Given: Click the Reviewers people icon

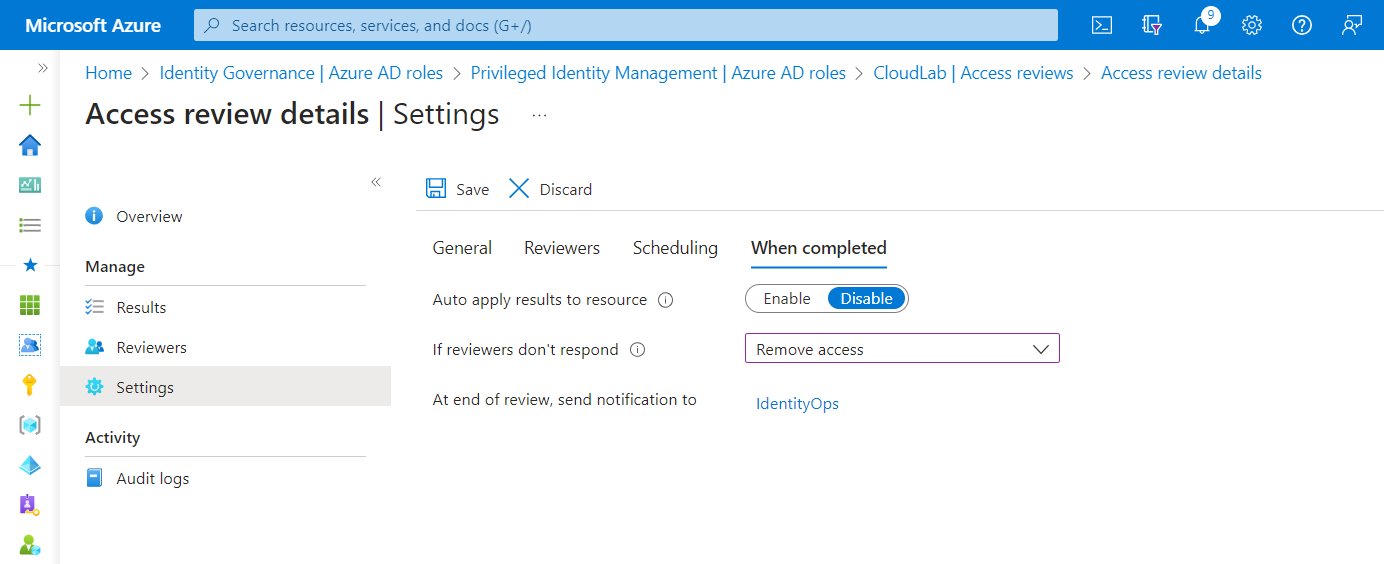Looking at the screenshot, I should coord(94,347).
